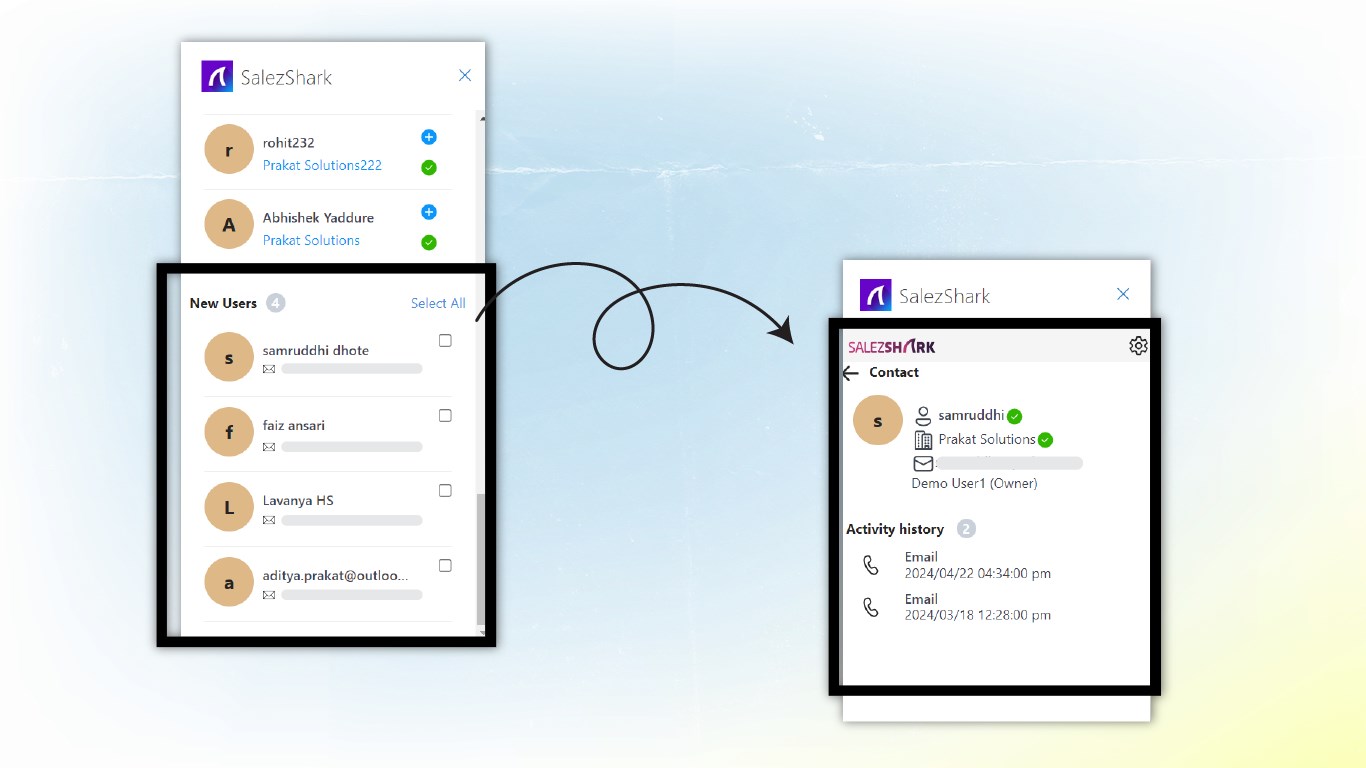Click green check next to Prakat Solutions in Contact
This screenshot has width=1366, height=768.
[x=1045, y=440]
